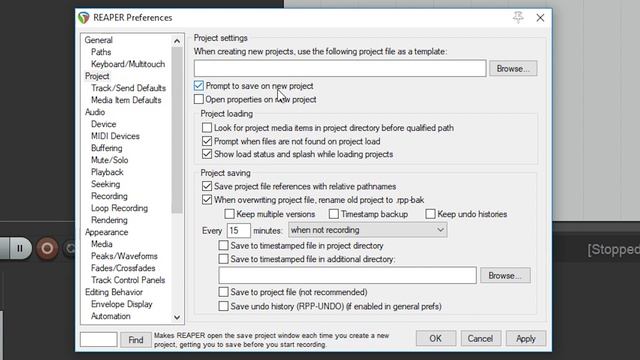Open Peaks/Waveforms preferences page
640x360 pixels.
point(124,256)
